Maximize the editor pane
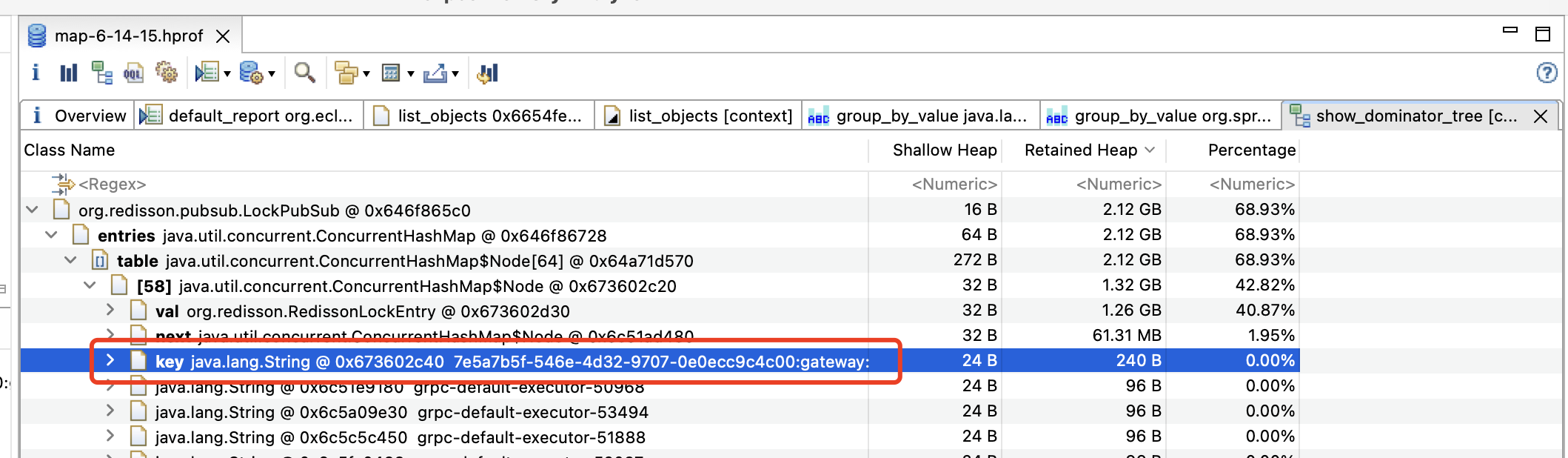1568x458 pixels. (1543, 34)
